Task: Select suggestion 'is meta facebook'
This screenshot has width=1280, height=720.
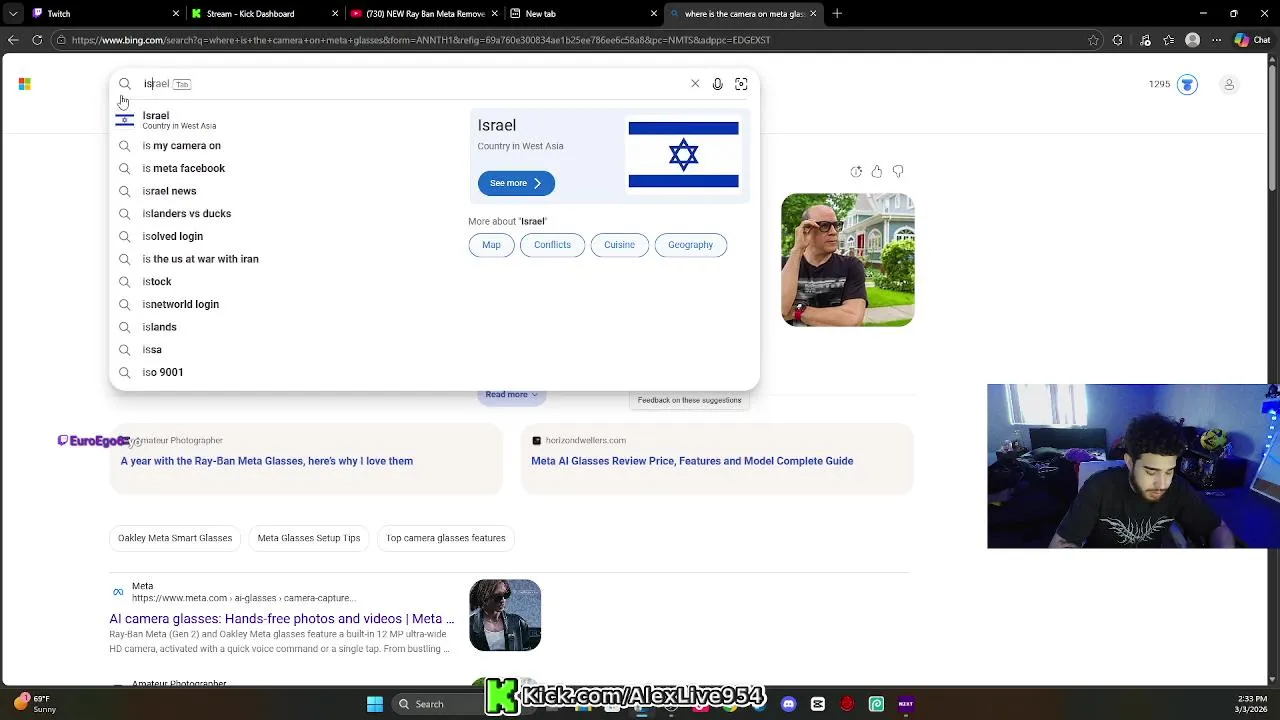Action: click(285, 168)
